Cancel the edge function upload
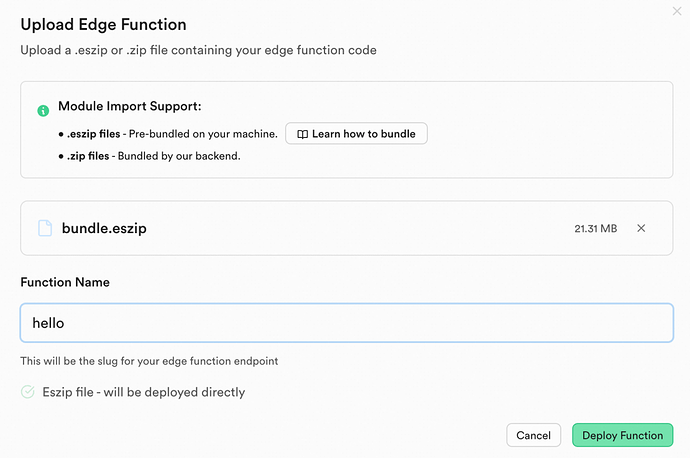 [x=534, y=435]
